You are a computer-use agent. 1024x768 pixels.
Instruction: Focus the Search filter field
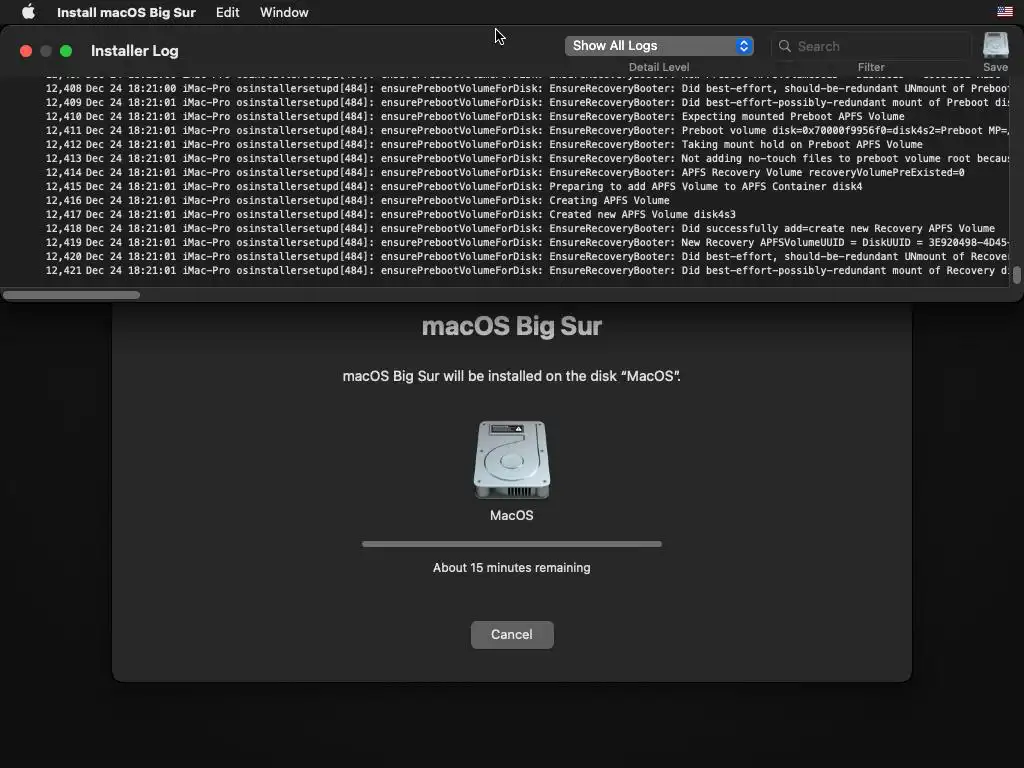871,46
